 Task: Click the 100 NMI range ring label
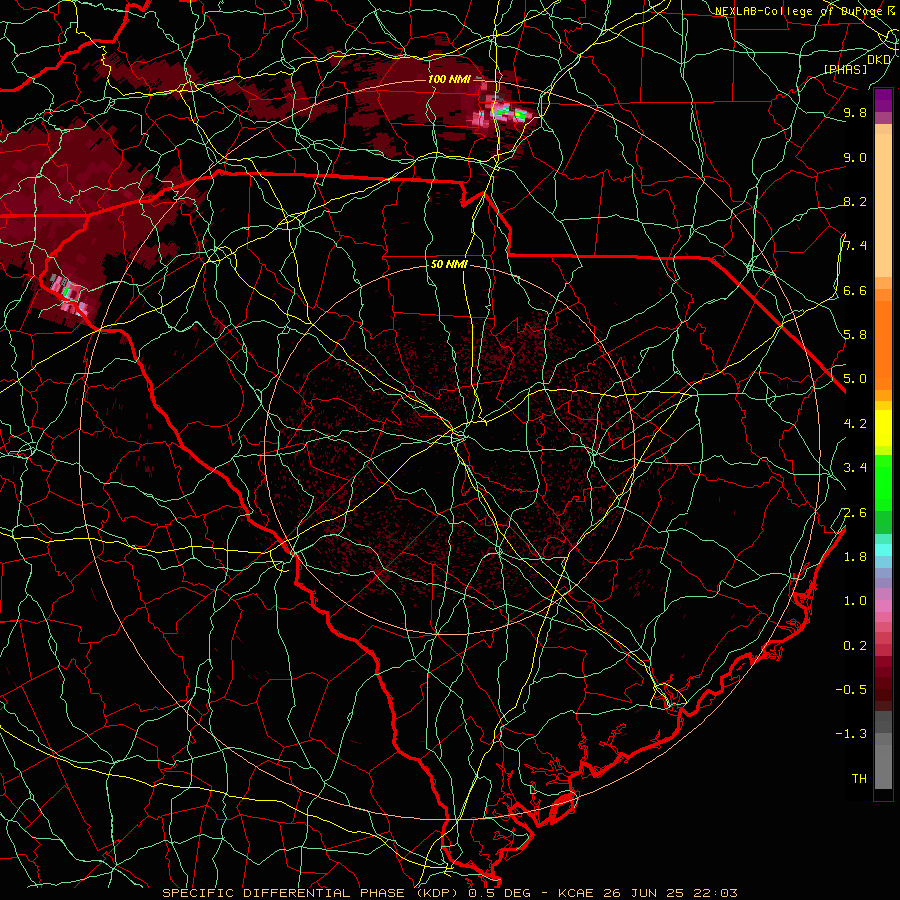pyautogui.click(x=449, y=79)
